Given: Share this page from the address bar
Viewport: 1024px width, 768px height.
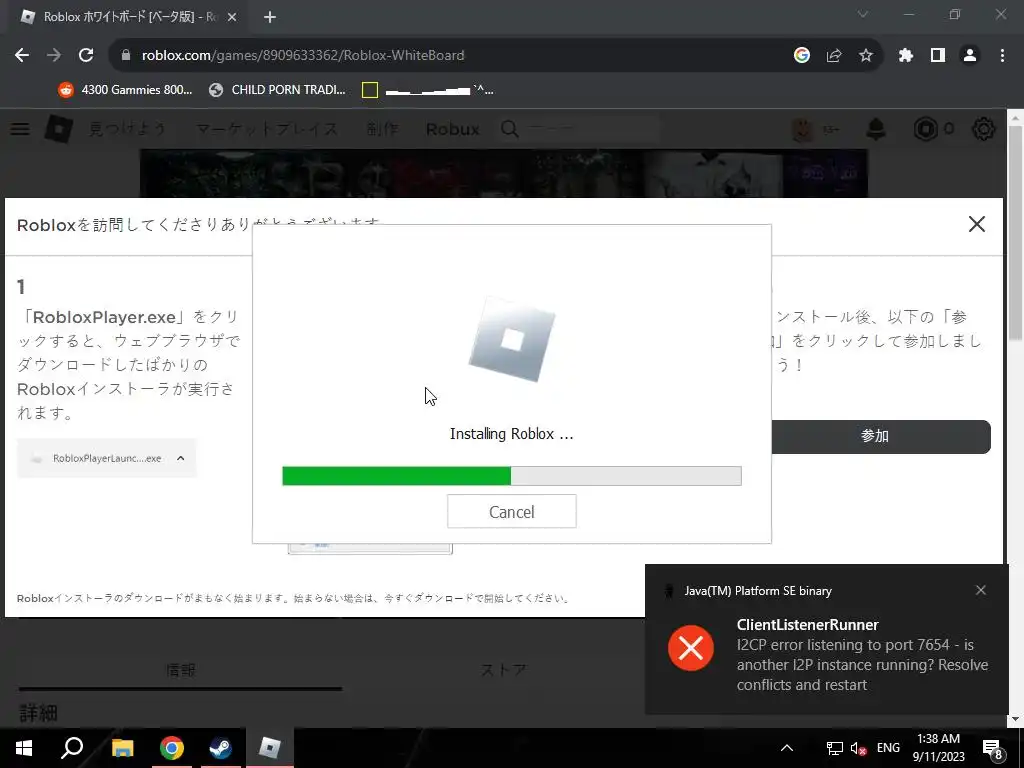Looking at the screenshot, I should coord(834,56).
